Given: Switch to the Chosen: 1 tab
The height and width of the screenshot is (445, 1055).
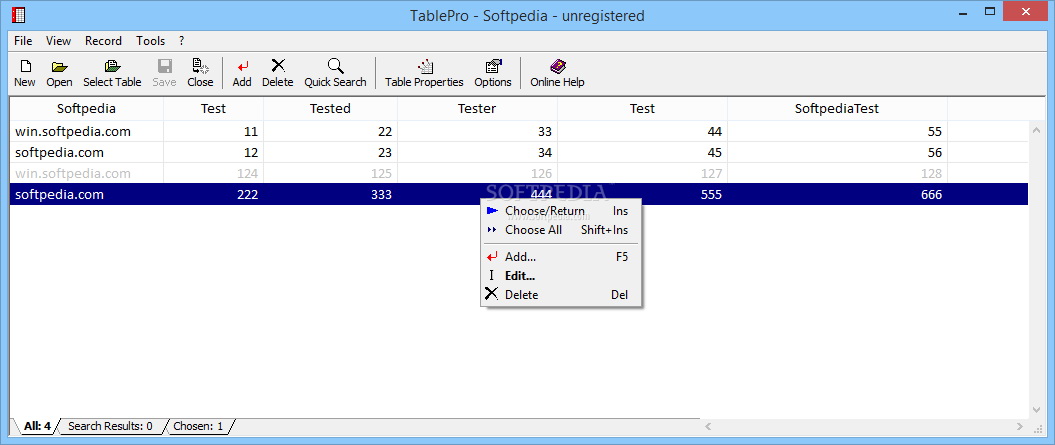Looking at the screenshot, I should click(x=198, y=426).
